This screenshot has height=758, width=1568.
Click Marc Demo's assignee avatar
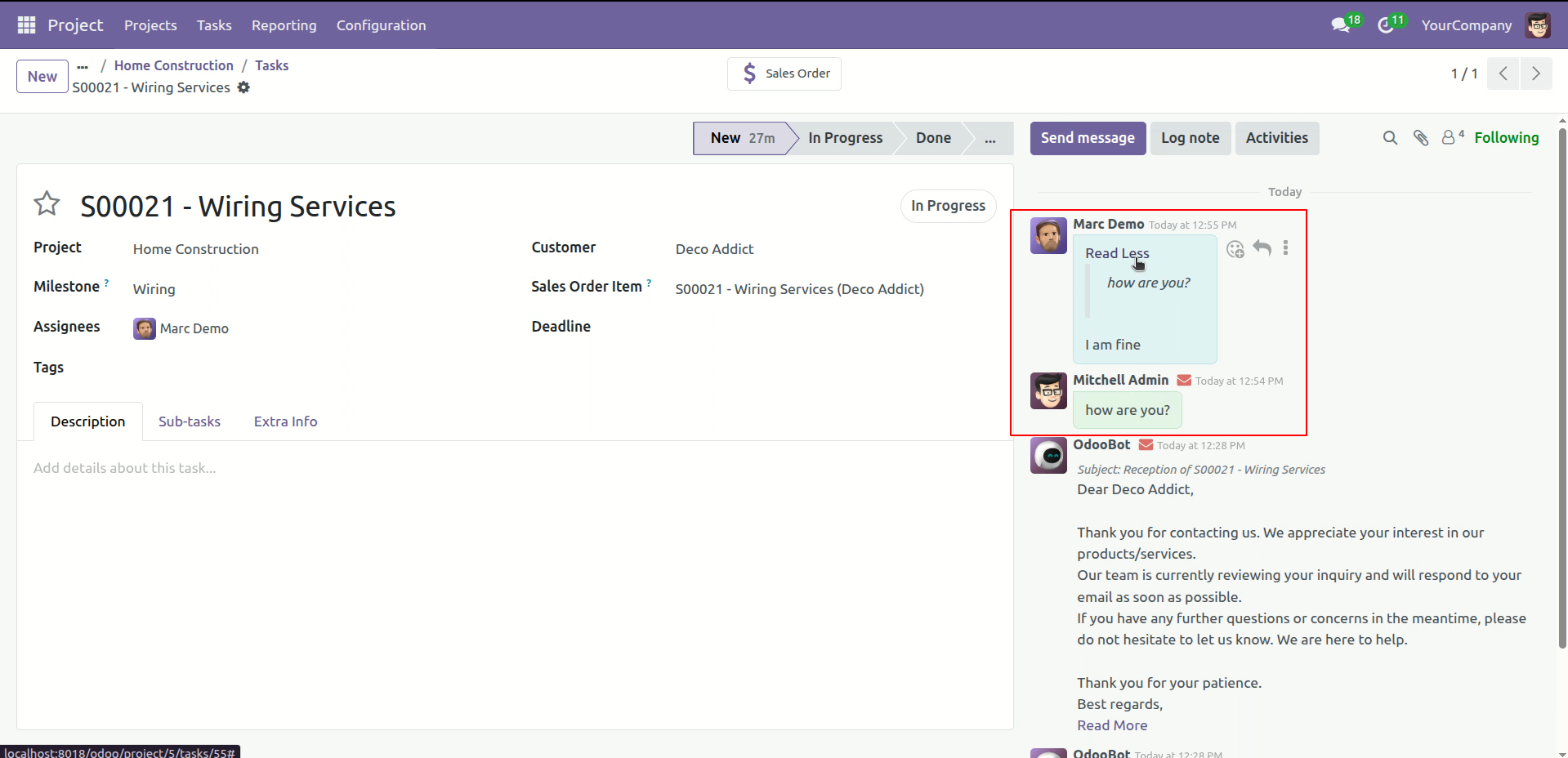tap(145, 328)
